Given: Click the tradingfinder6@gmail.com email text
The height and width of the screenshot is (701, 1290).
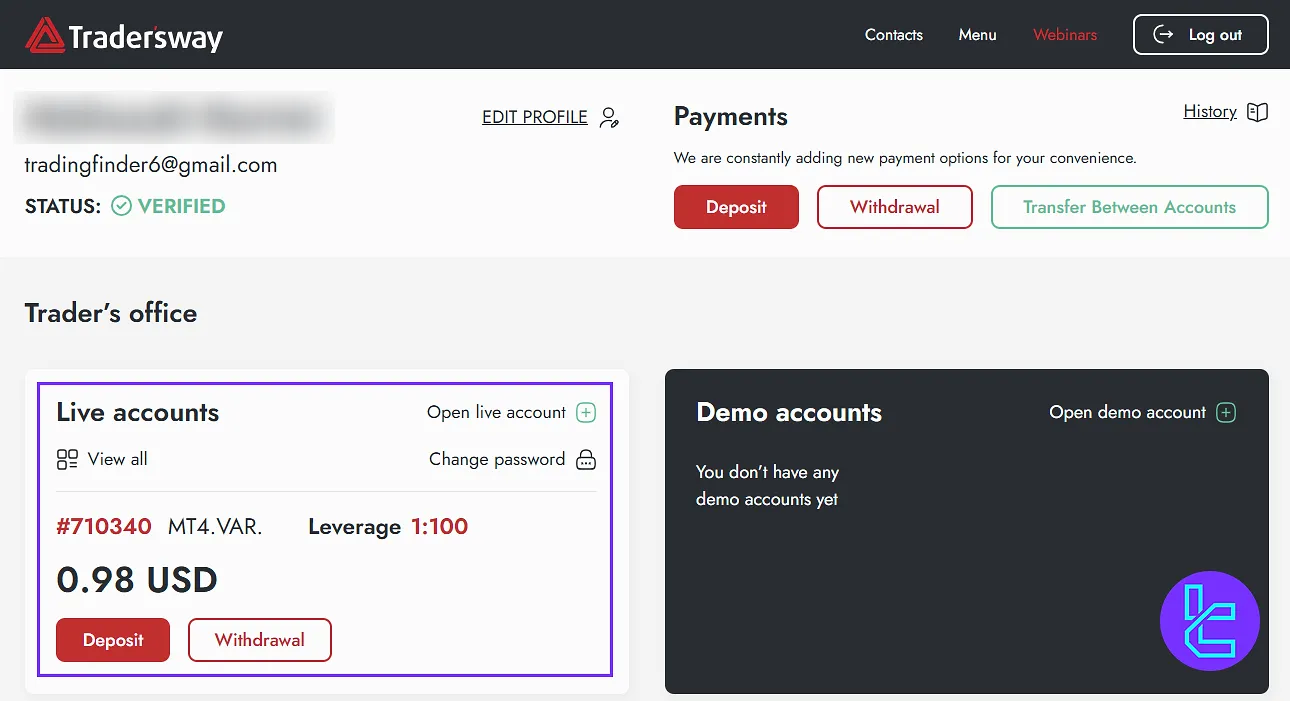Looking at the screenshot, I should (151, 165).
